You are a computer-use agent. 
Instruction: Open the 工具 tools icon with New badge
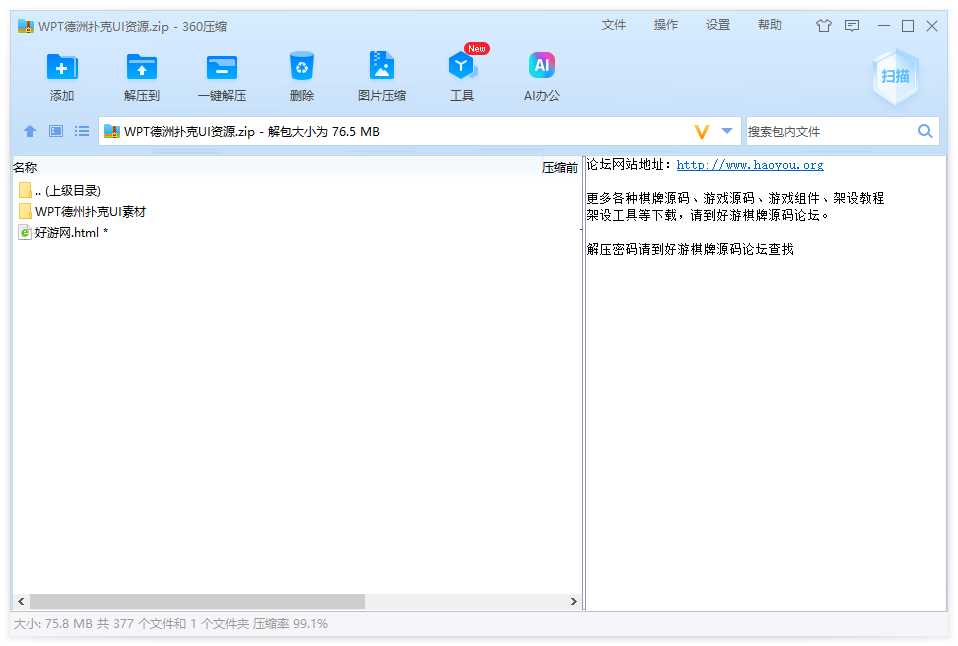(462, 65)
